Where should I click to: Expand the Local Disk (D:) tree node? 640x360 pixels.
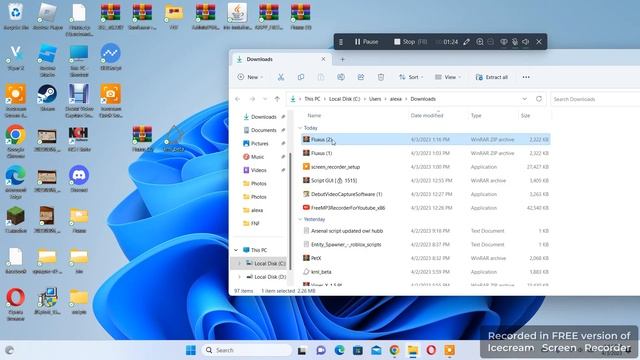[239, 277]
